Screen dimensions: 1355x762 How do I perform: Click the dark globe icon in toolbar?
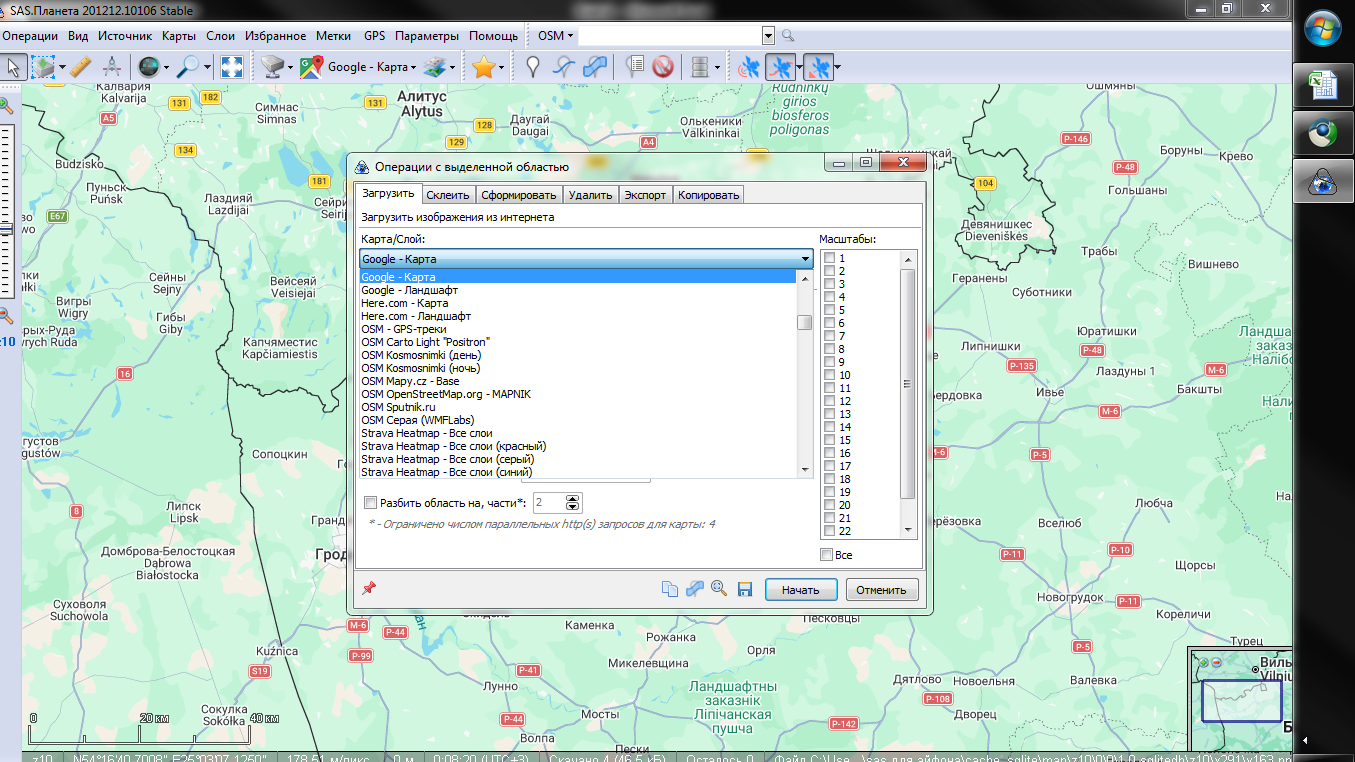coord(148,67)
